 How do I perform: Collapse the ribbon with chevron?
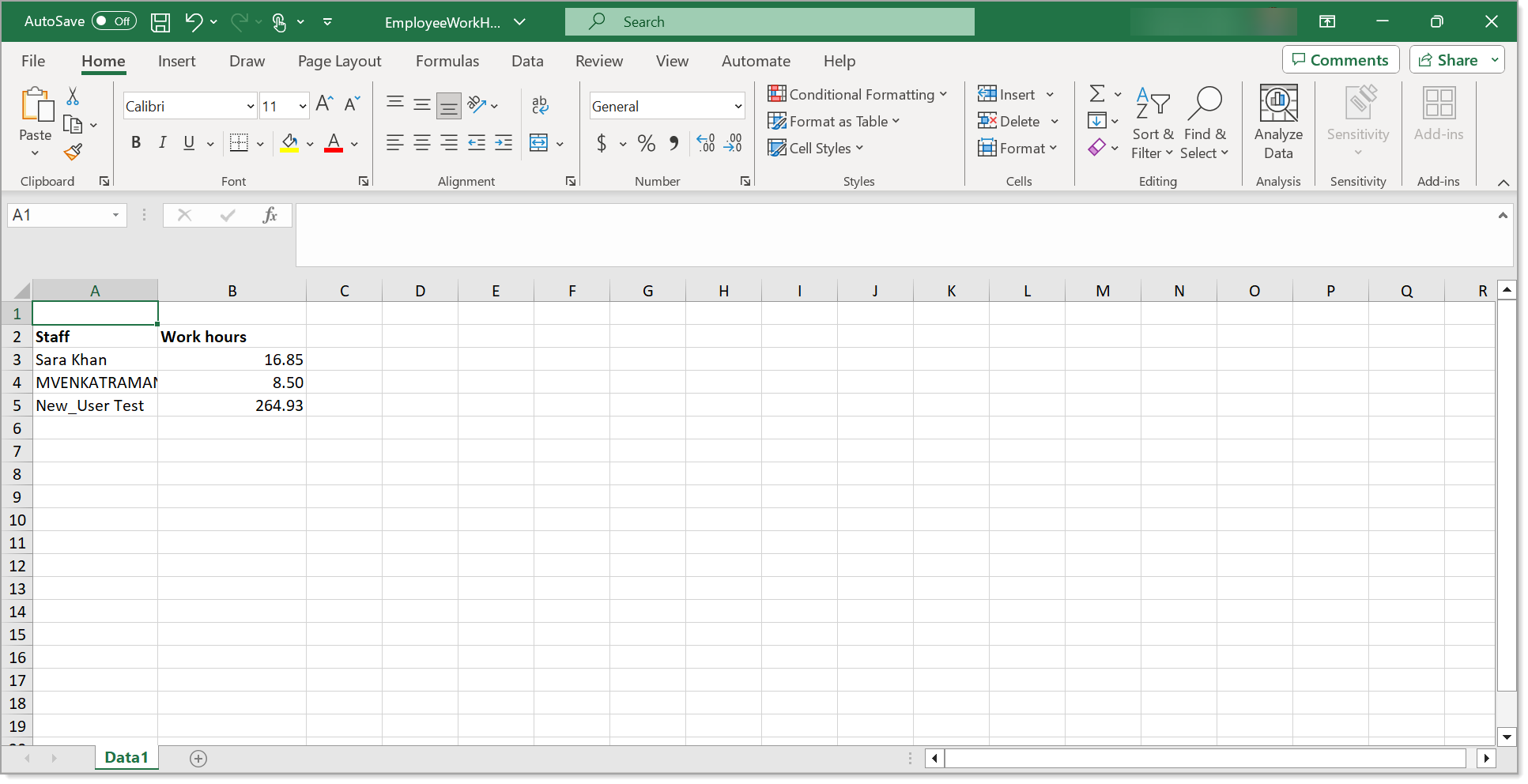1503,183
